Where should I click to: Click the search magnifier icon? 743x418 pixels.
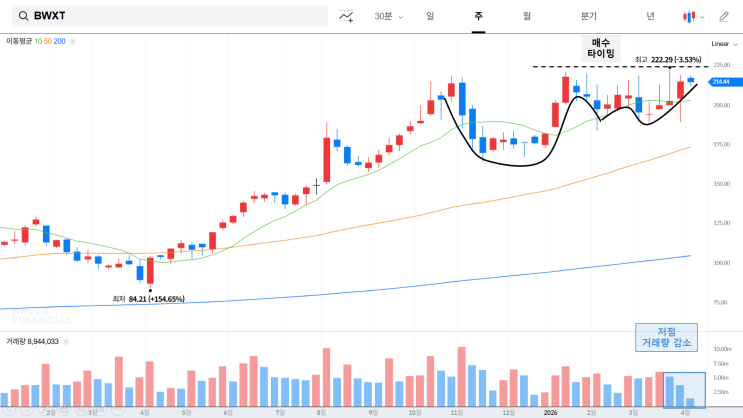tap(23, 16)
